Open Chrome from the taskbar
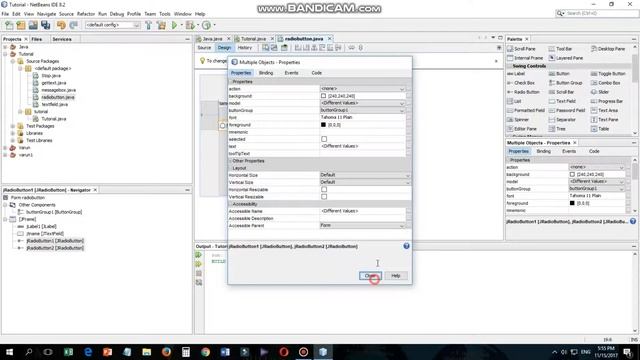The image size is (640, 360). click(205, 352)
